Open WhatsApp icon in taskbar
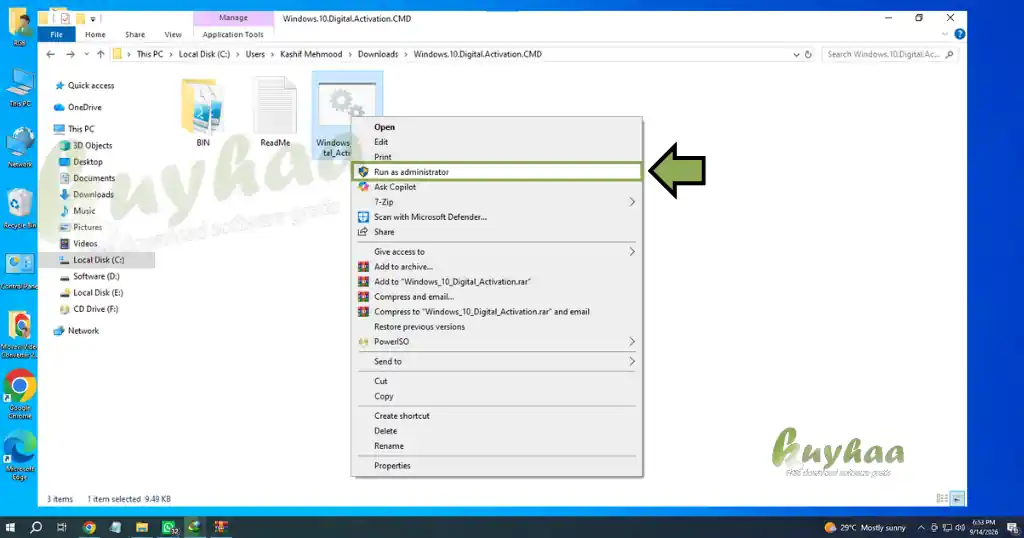This screenshot has width=1024, height=538. click(168, 527)
